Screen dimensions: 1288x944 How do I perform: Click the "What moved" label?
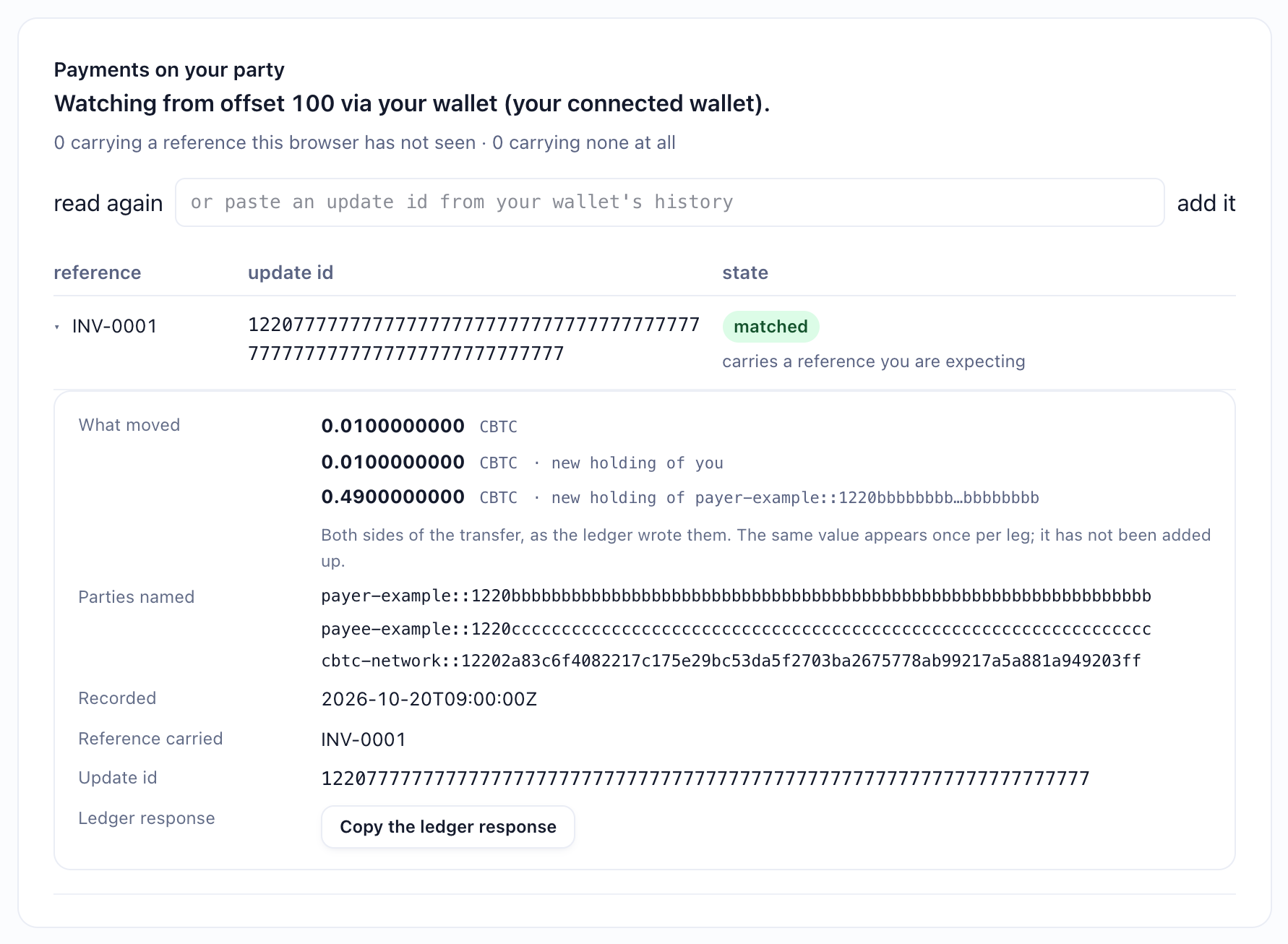129,425
